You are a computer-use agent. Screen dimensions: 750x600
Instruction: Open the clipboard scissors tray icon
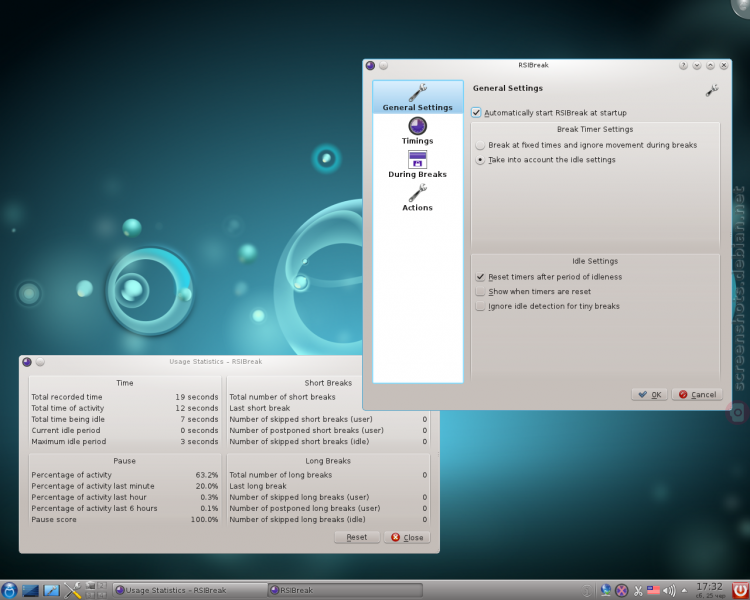638,591
